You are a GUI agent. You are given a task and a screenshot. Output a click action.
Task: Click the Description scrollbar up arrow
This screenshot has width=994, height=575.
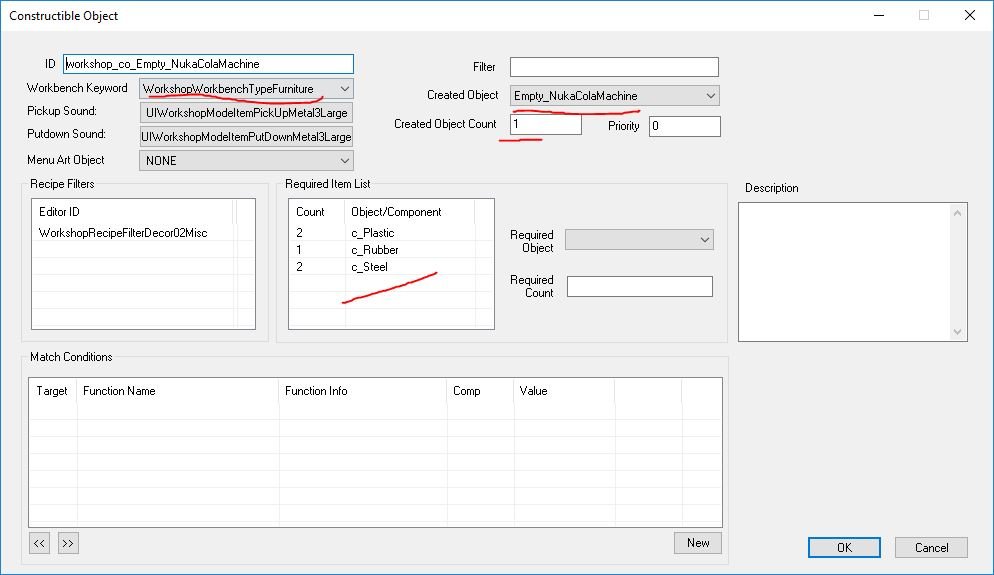(x=957, y=212)
